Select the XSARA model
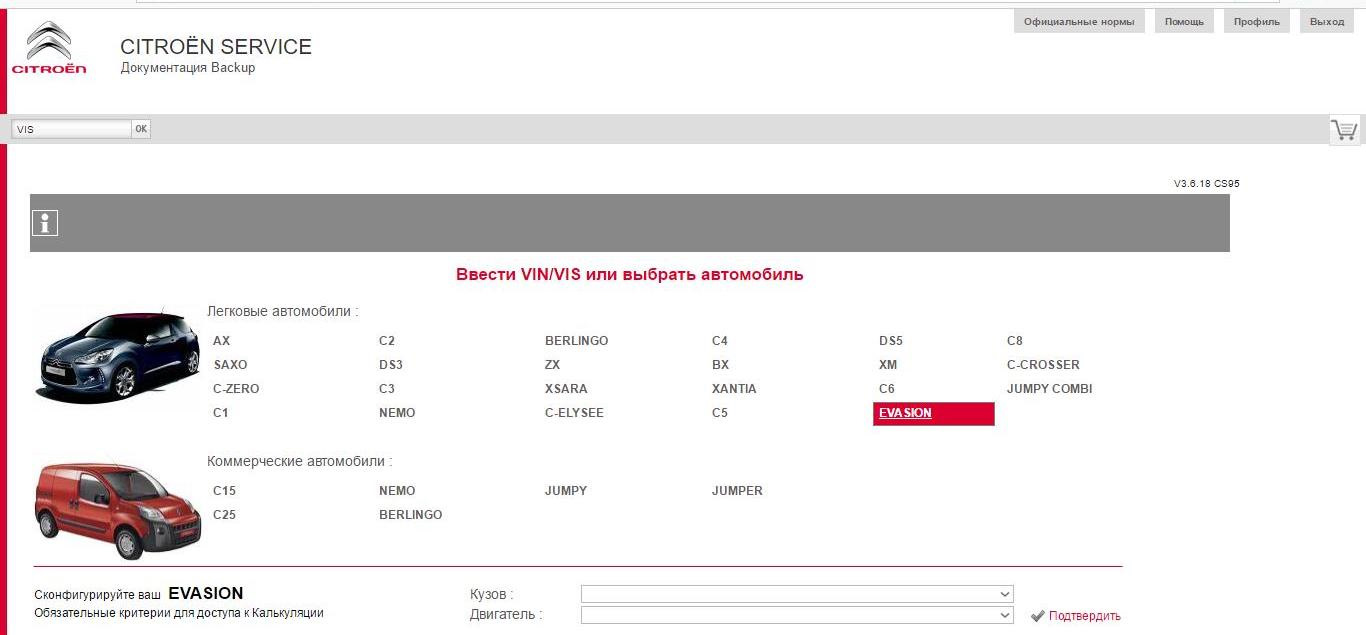Screen dimensions: 1366x635 pyautogui.click(x=566, y=389)
